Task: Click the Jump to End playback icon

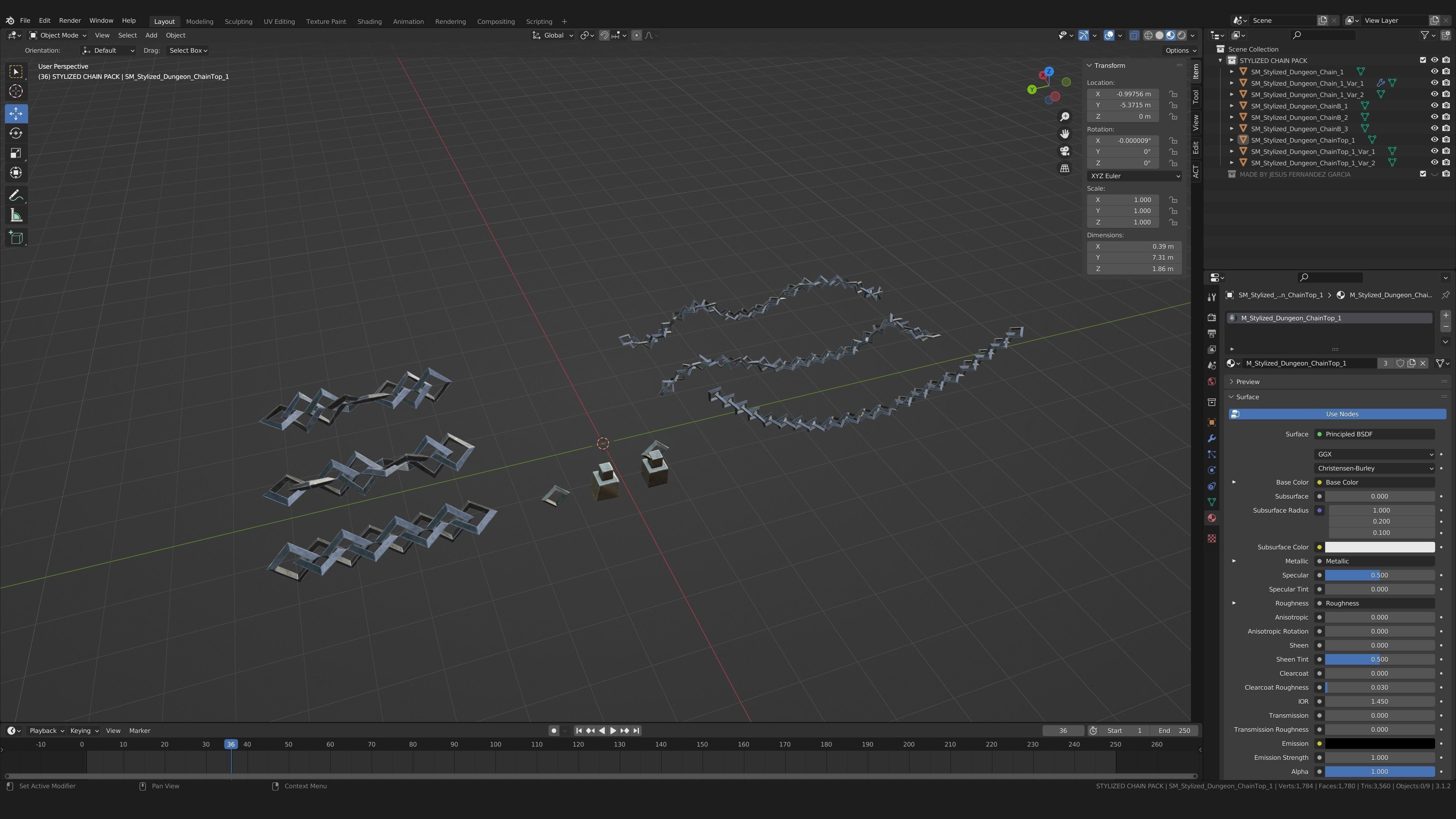Action: click(x=637, y=731)
